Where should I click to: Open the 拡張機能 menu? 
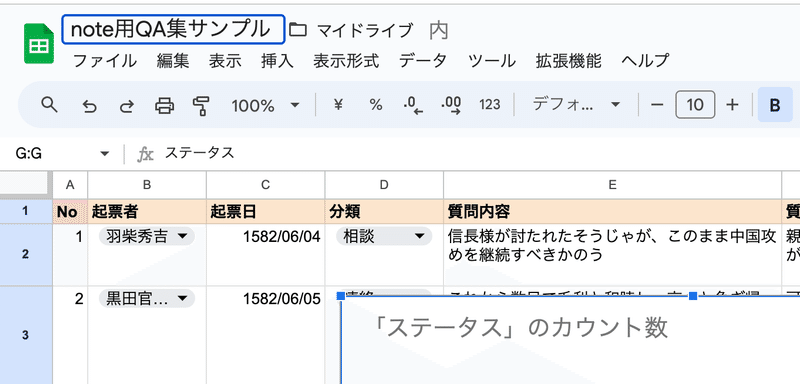click(x=568, y=61)
